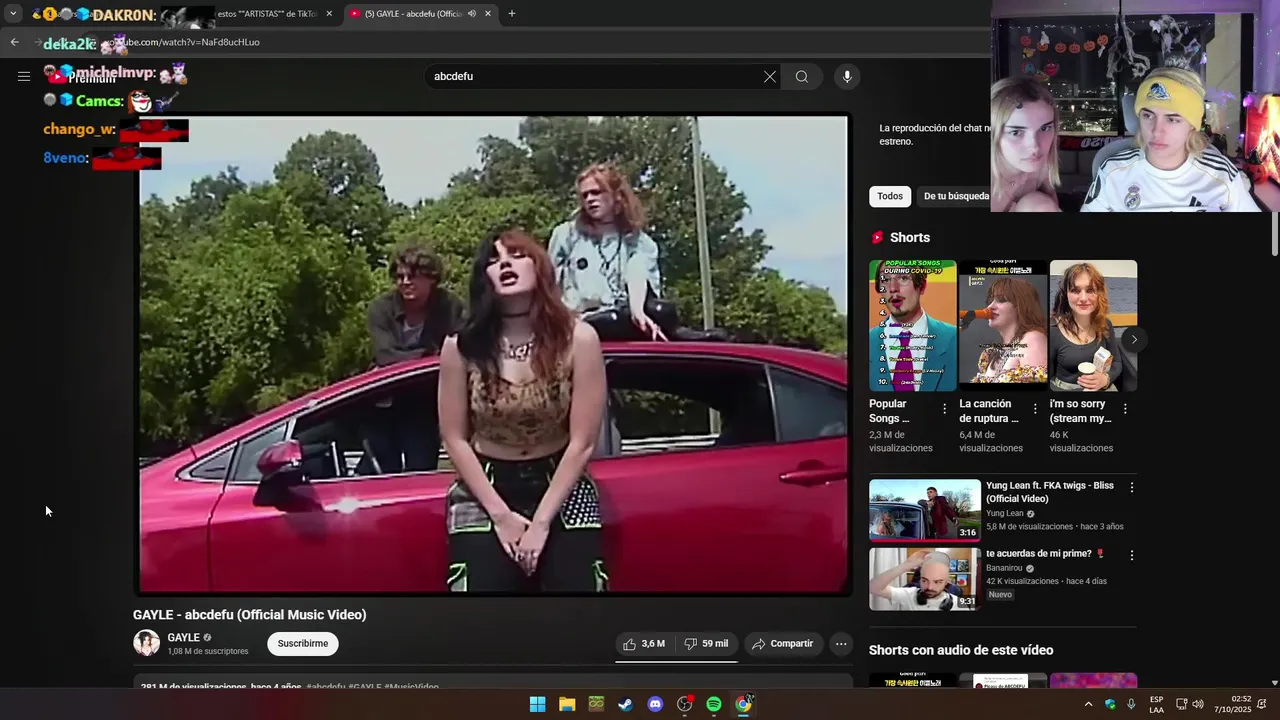This screenshot has width=1280, height=720.
Task: Open Yung Lean Bliss video thumbnail
Action: [x=925, y=510]
